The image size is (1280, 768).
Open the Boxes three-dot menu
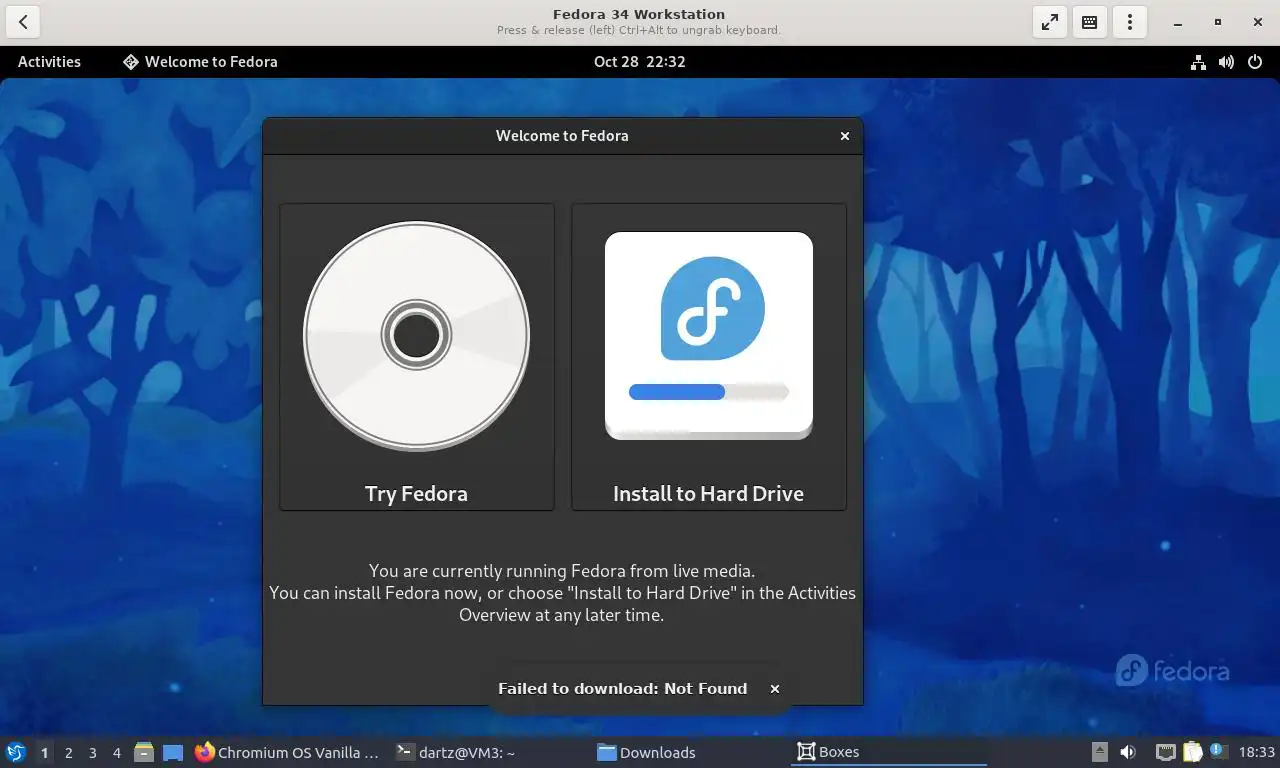pos(1130,22)
